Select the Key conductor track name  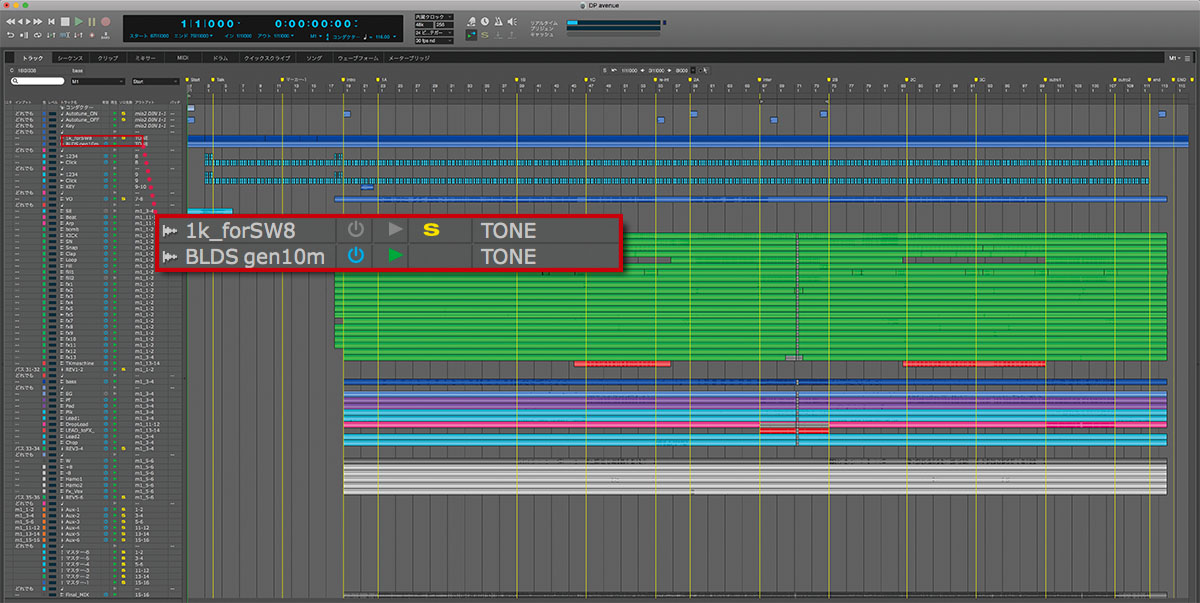[70, 125]
